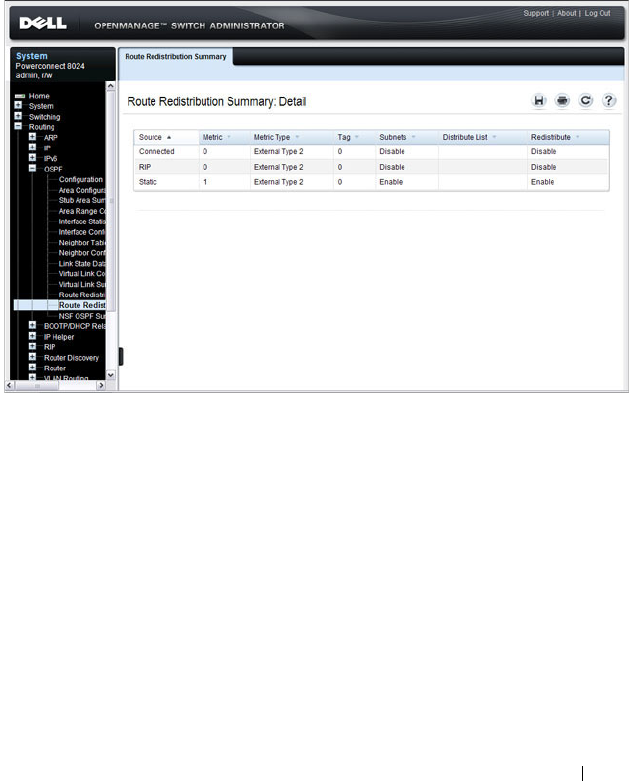Sort by the Redistribute column header
The height and width of the screenshot is (781, 641).
(x=568, y=137)
